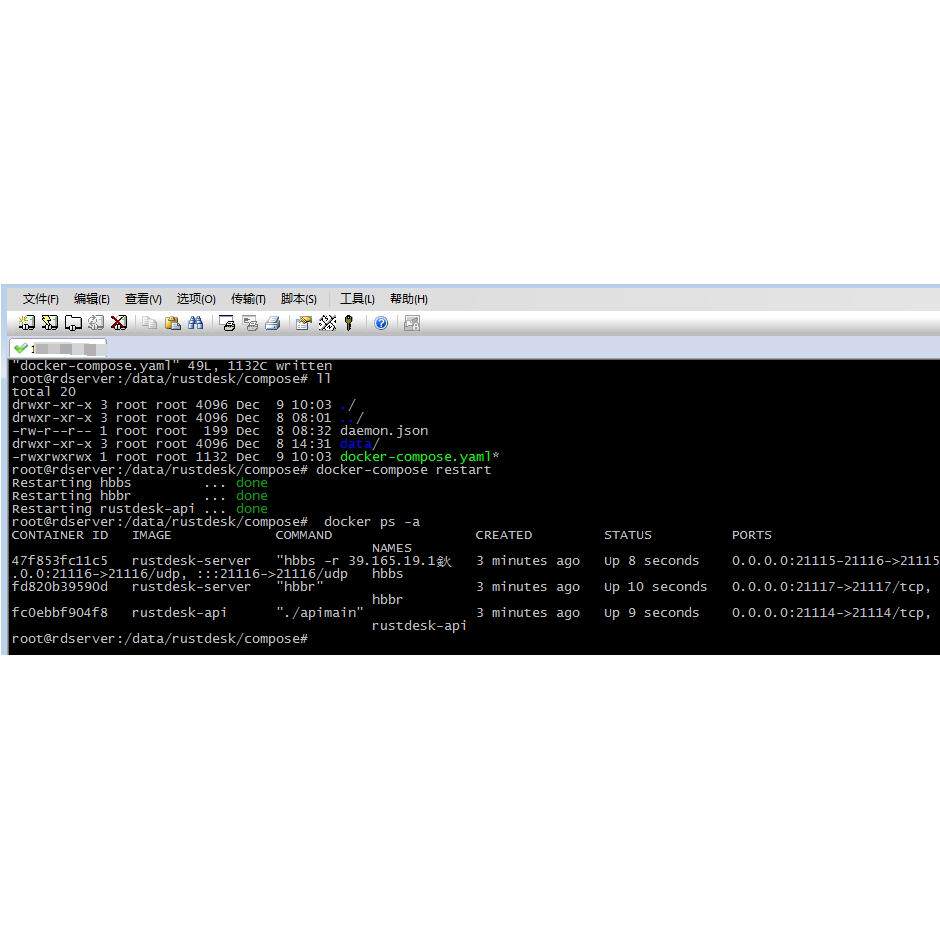Click the 'IMAGE' column header
The width and height of the screenshot is (940, 940).
point(151,535)
